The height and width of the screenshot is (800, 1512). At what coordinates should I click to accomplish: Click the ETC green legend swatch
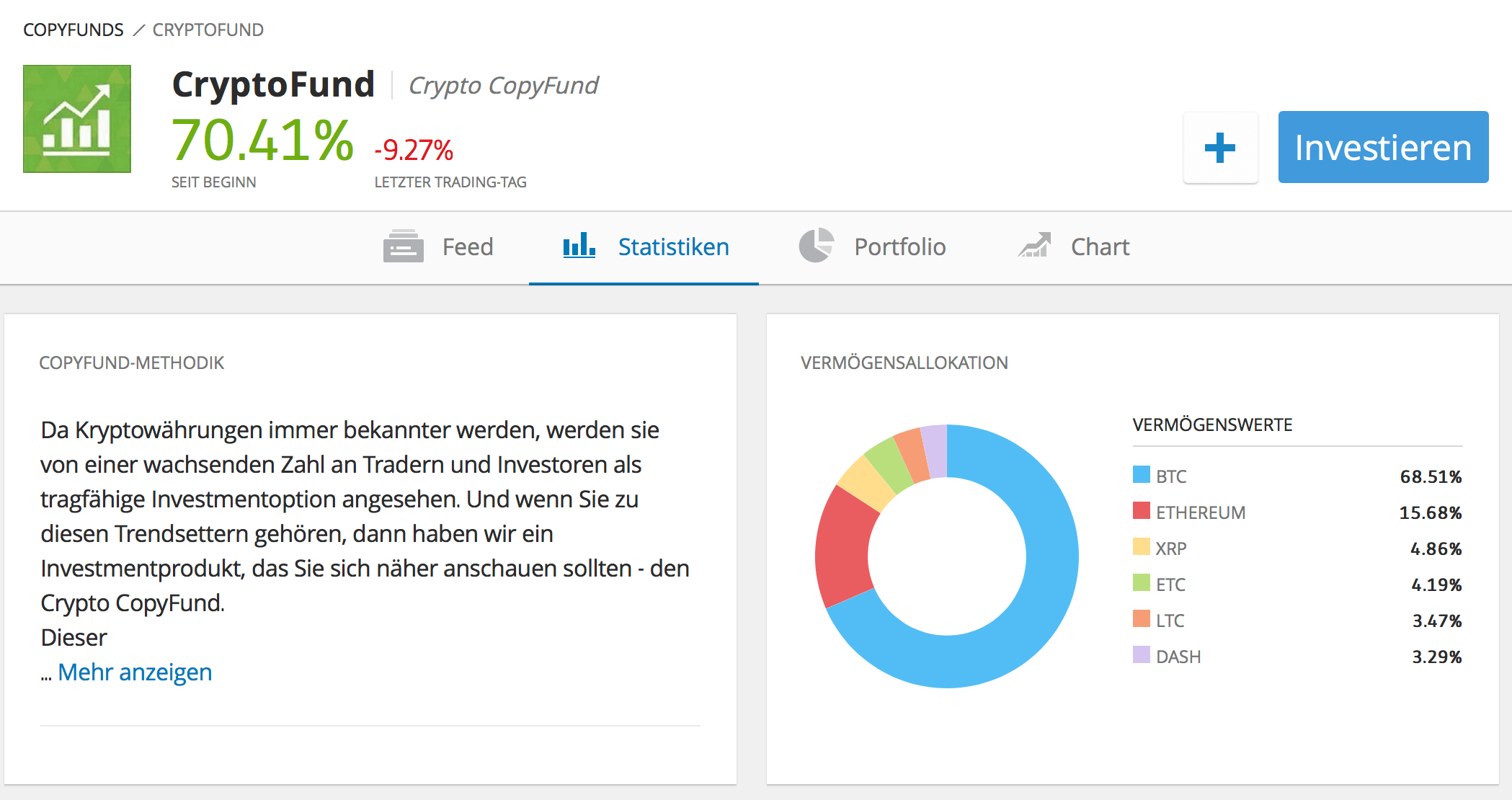pos(1142,582)
